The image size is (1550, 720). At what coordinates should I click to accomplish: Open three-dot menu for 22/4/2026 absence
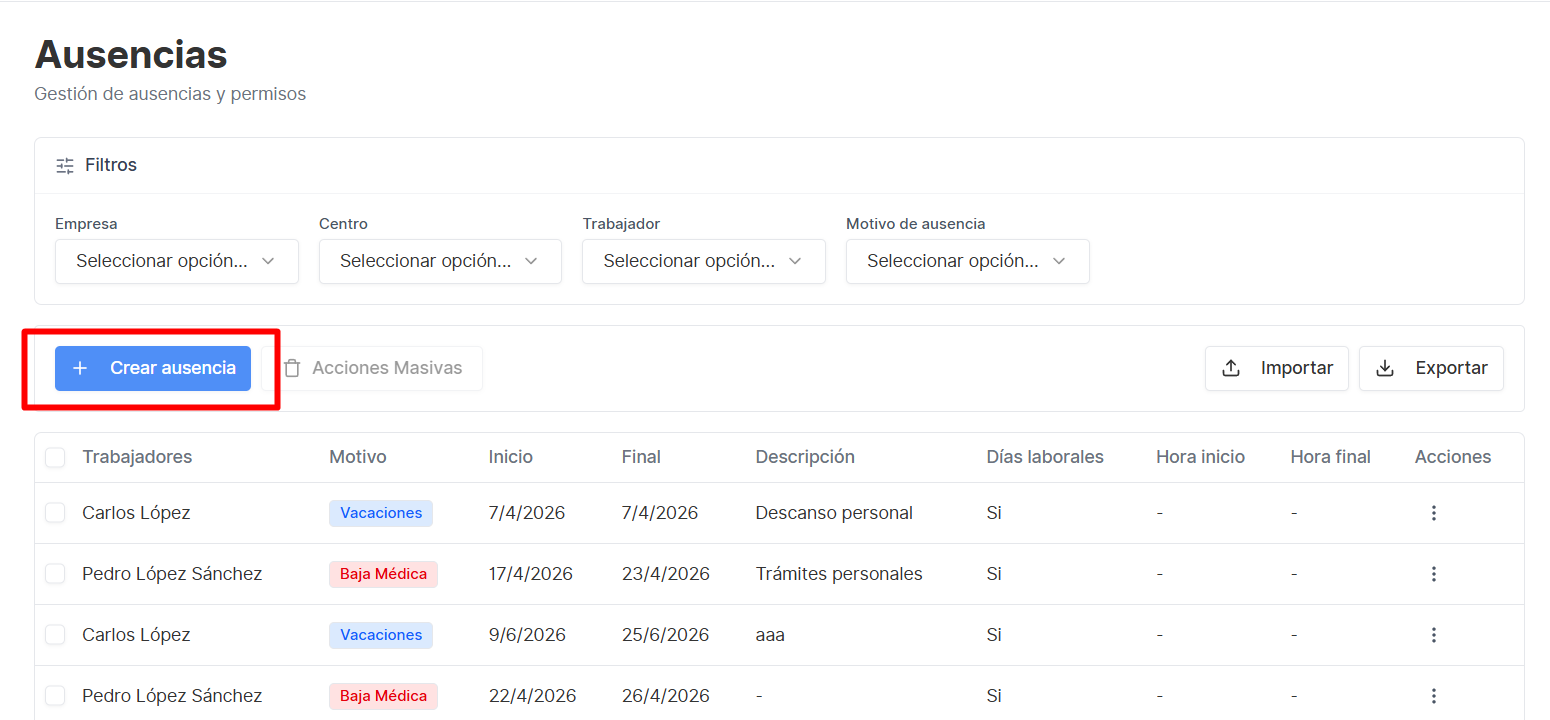1433,696
